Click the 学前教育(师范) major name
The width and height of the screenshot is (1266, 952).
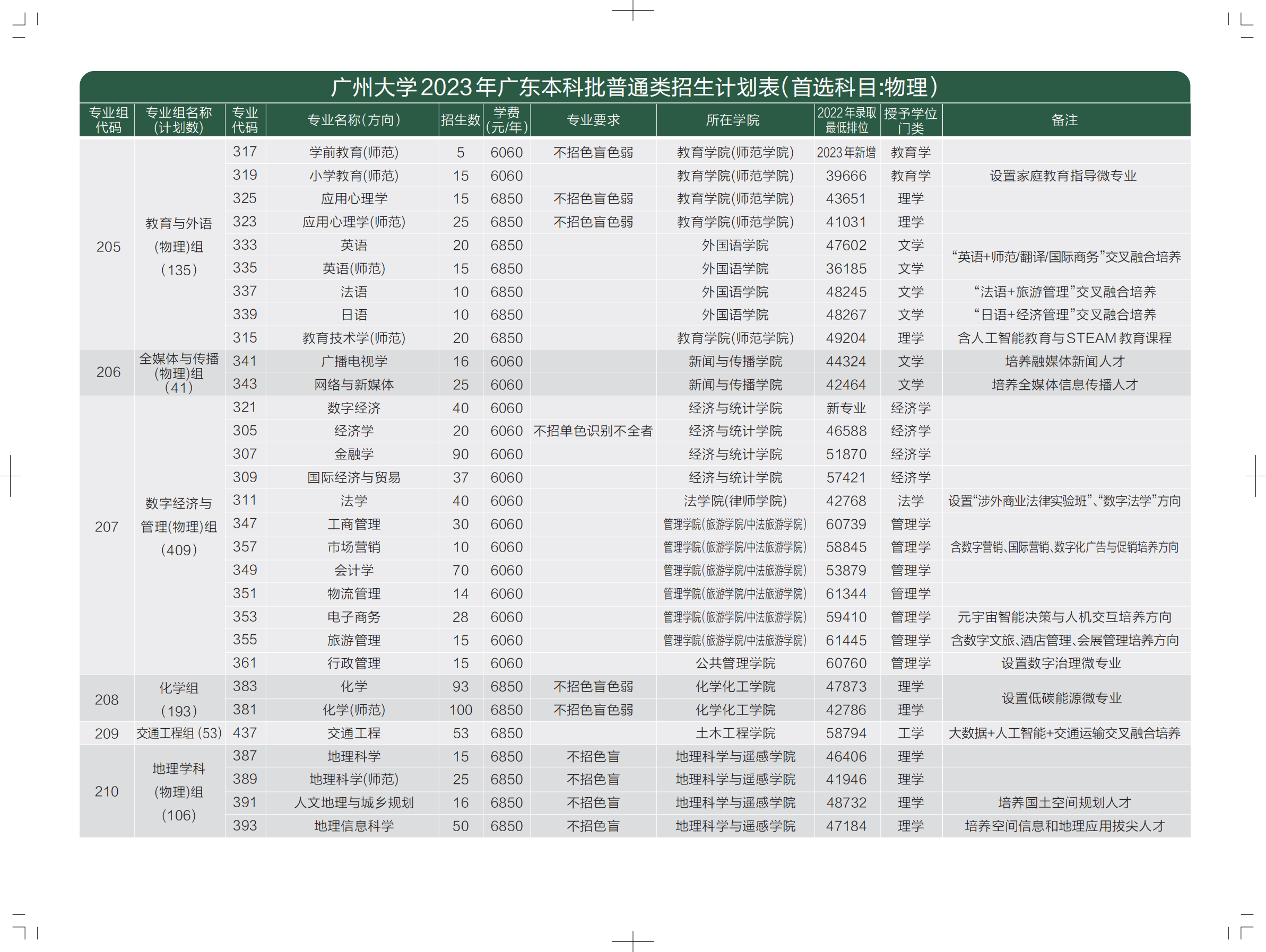[x=354, y=152]
